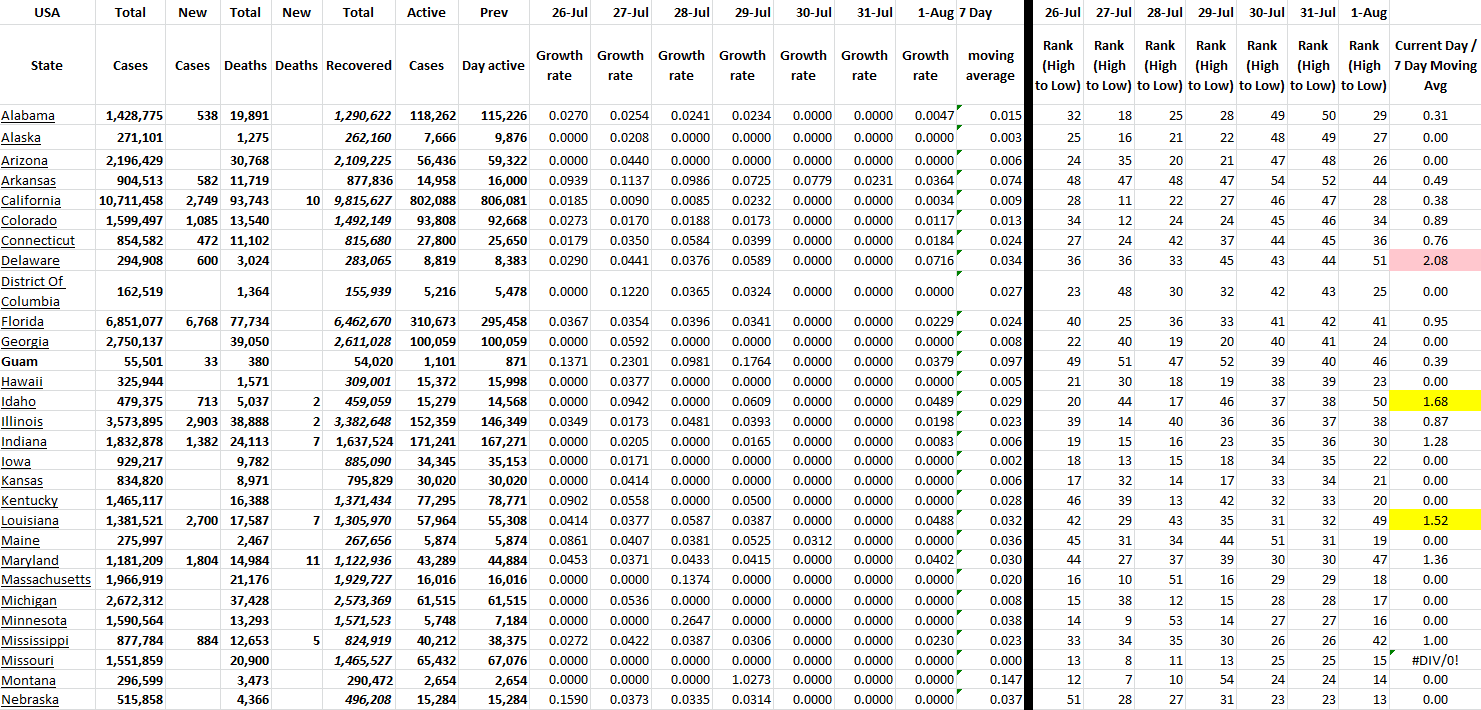Select Montana's 29-Jul growth rate 1.0273

point(742,680)
